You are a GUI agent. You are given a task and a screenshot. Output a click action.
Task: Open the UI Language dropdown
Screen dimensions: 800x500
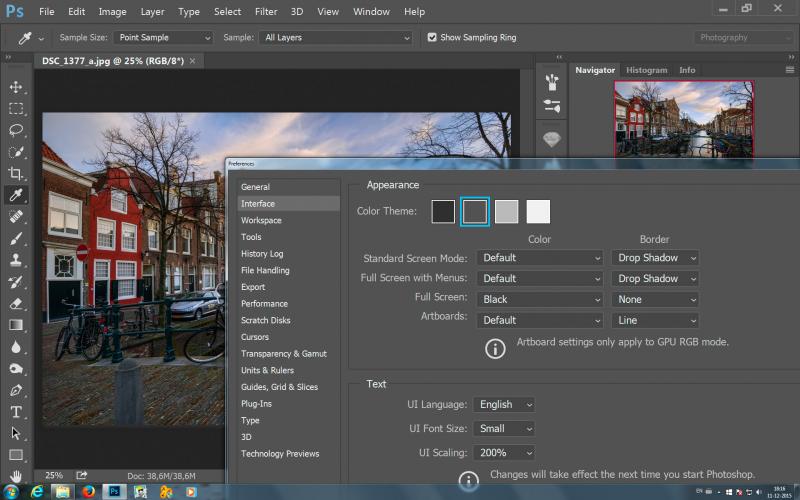pos(504,405)
